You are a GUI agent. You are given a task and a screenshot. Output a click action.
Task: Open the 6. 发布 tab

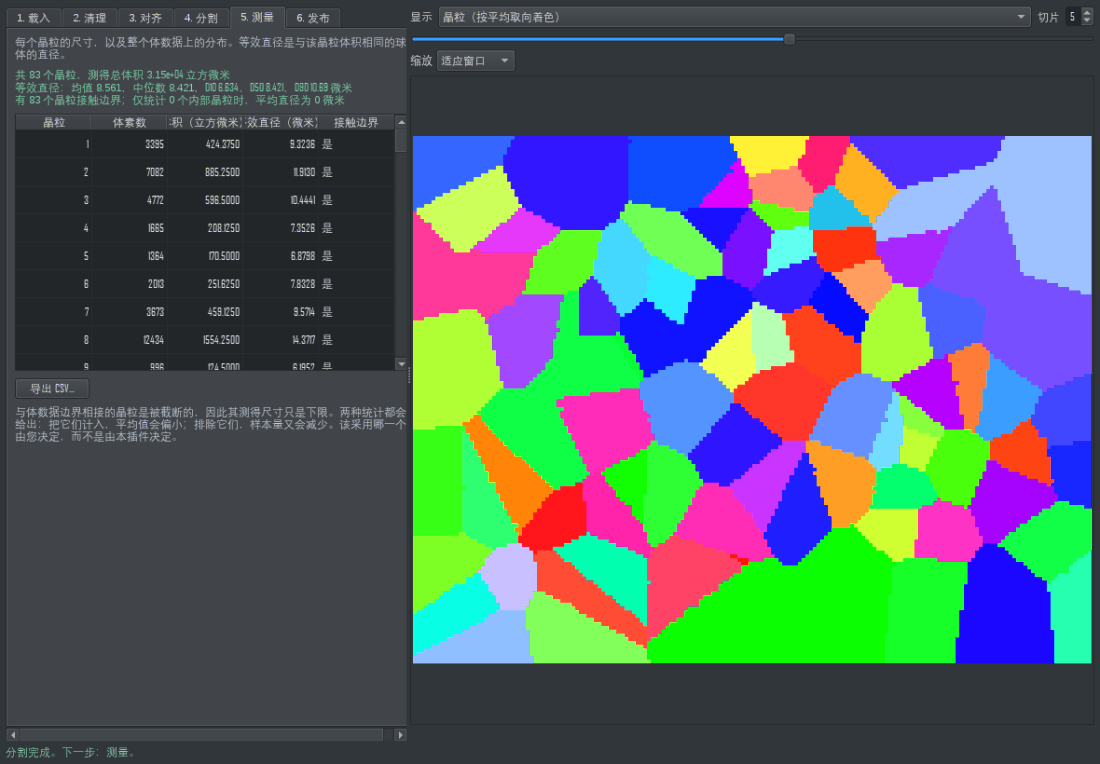pyautogui.click(x=313, y=18)
